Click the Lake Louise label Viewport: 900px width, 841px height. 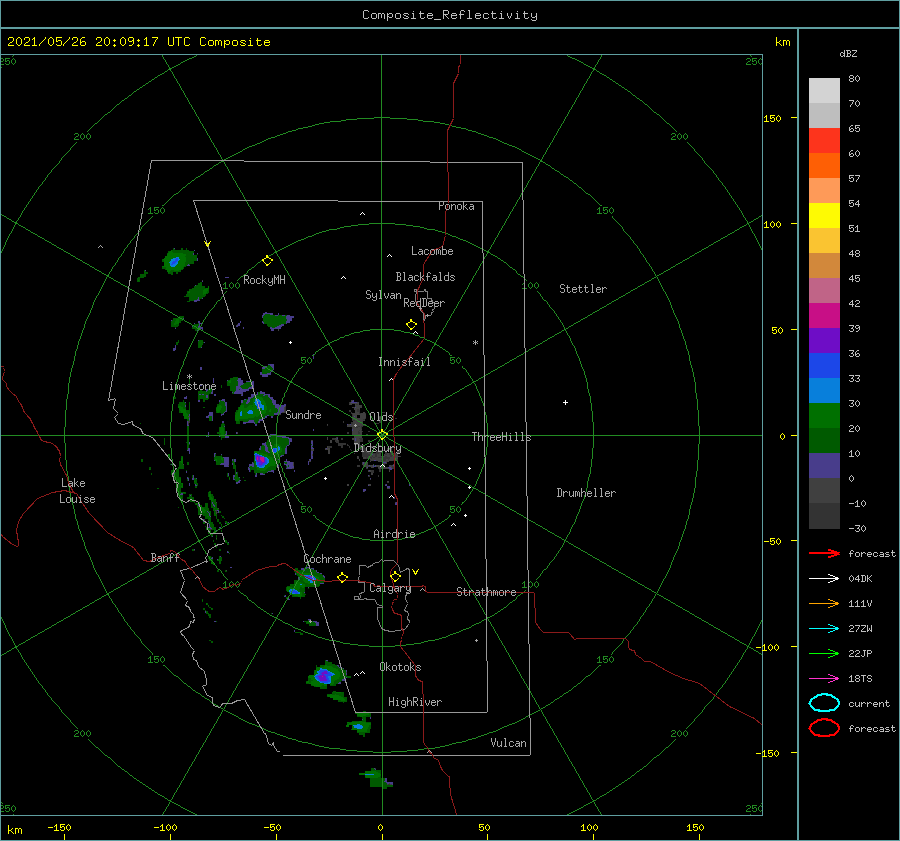click(77, 491)
